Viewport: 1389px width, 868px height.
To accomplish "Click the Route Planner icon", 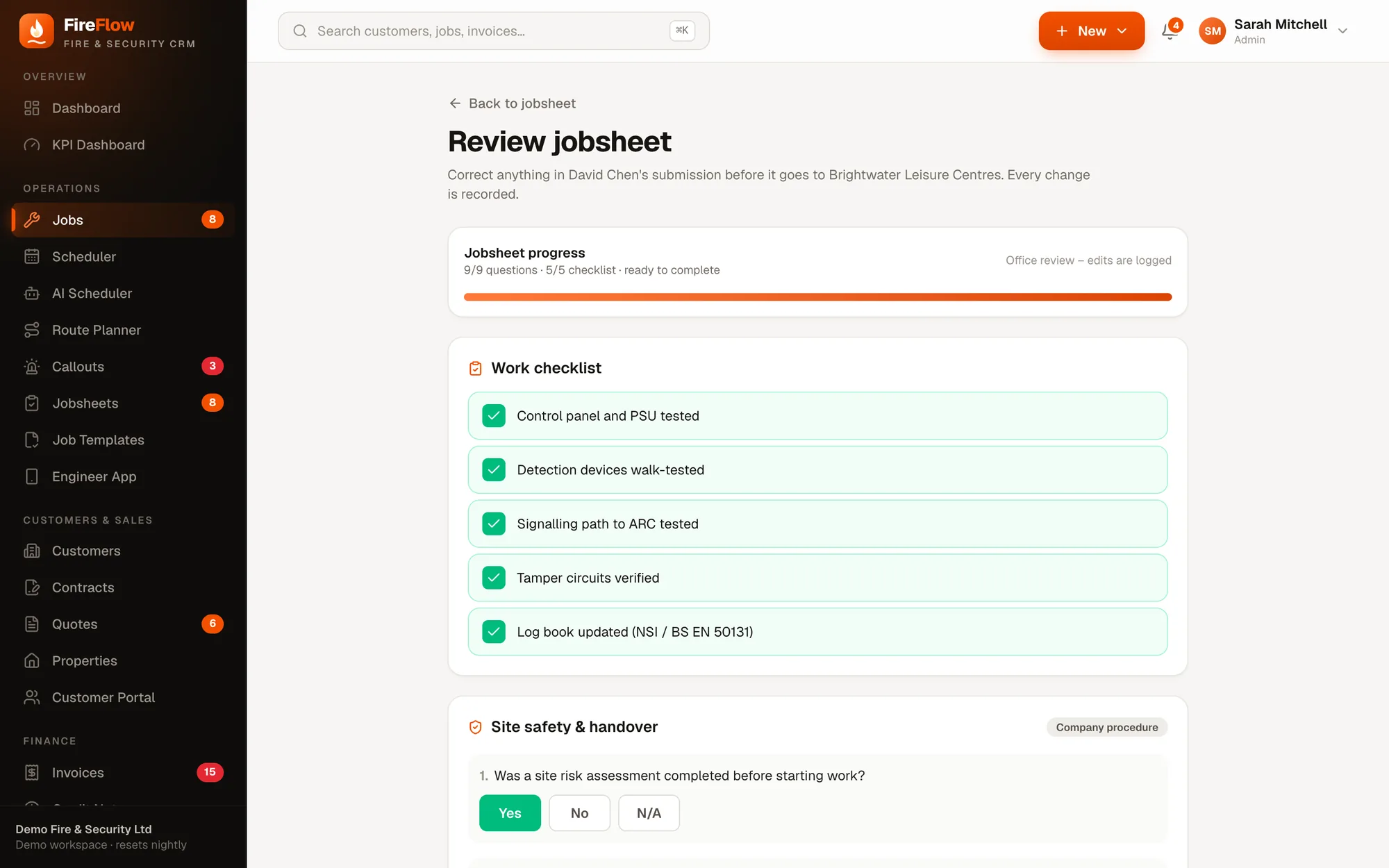I will pos(32,331).
